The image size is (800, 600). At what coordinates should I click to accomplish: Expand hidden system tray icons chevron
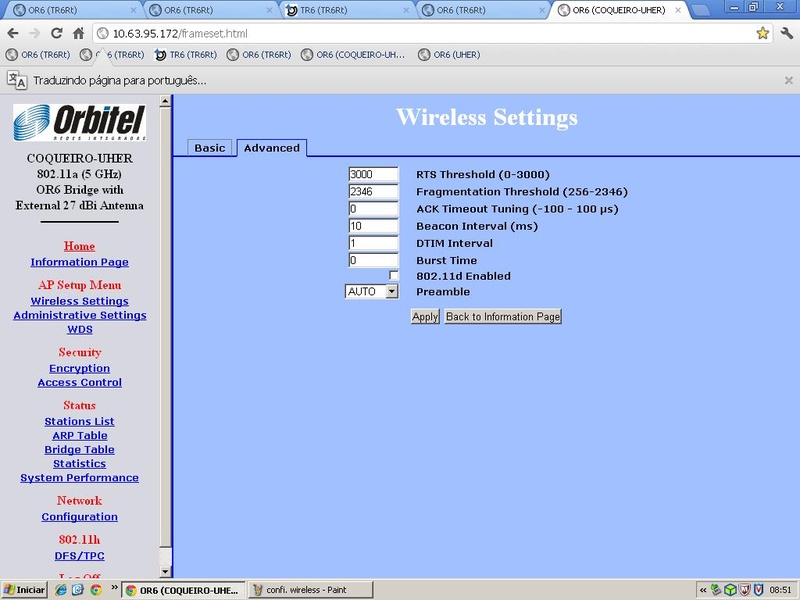[x=703, y=590]
